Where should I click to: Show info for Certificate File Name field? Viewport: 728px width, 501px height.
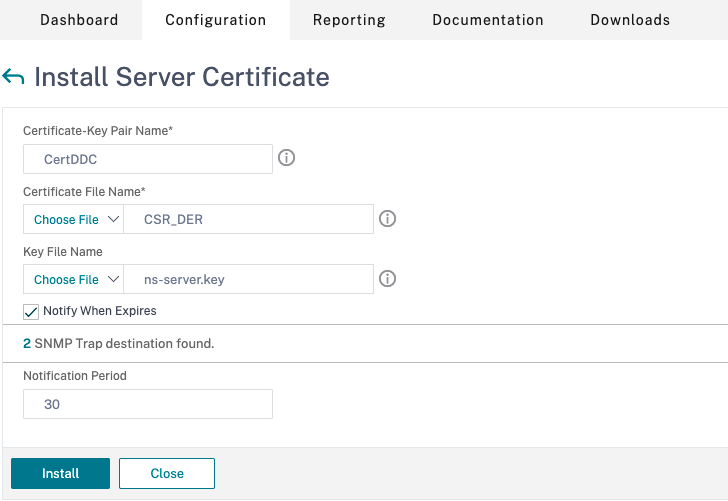point(387,219)
